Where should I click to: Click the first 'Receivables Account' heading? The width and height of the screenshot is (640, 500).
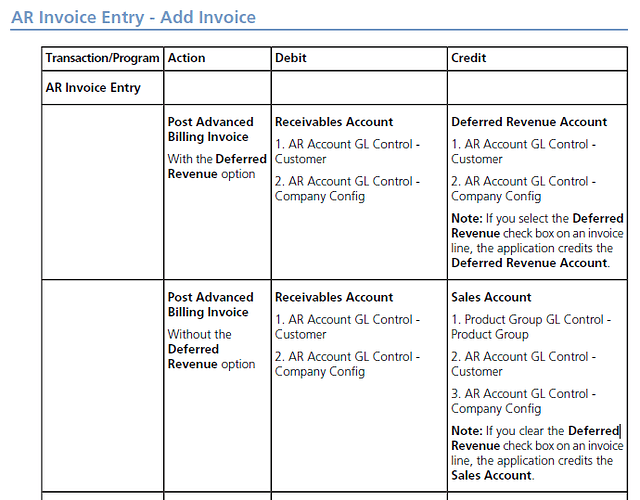pos(334,122)
